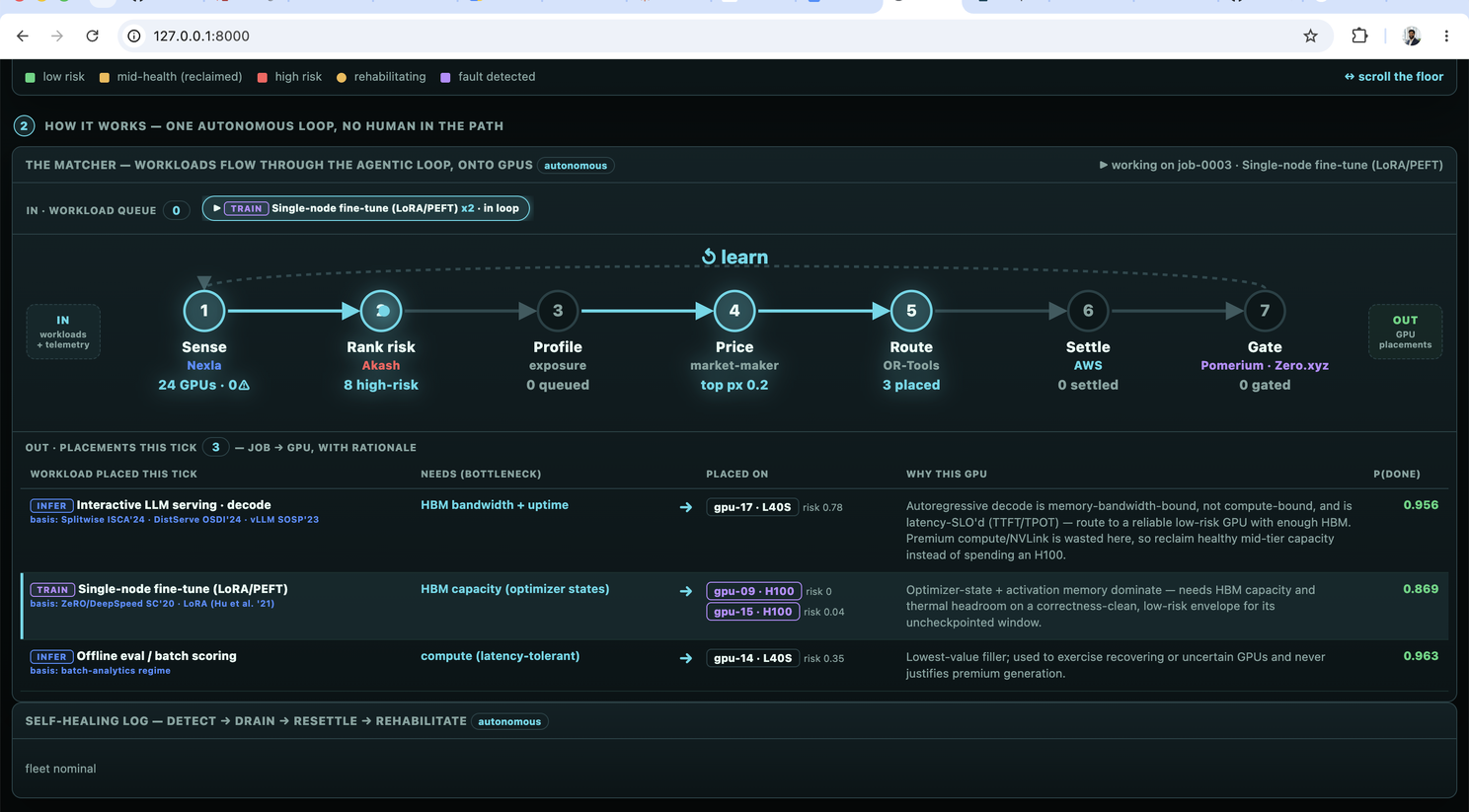
Task: Click the Sense step 1 node
Action: [x=204, y=311]
